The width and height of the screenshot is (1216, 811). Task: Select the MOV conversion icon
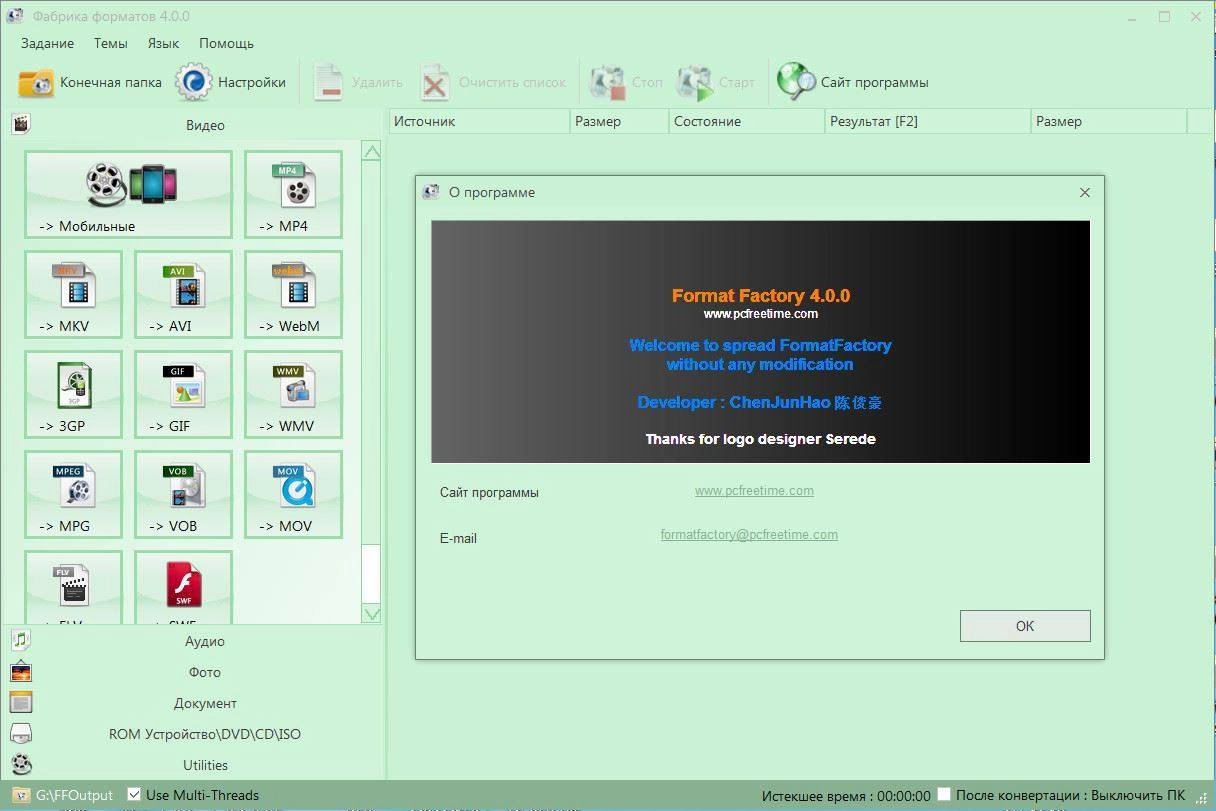(x=293, y=495)
